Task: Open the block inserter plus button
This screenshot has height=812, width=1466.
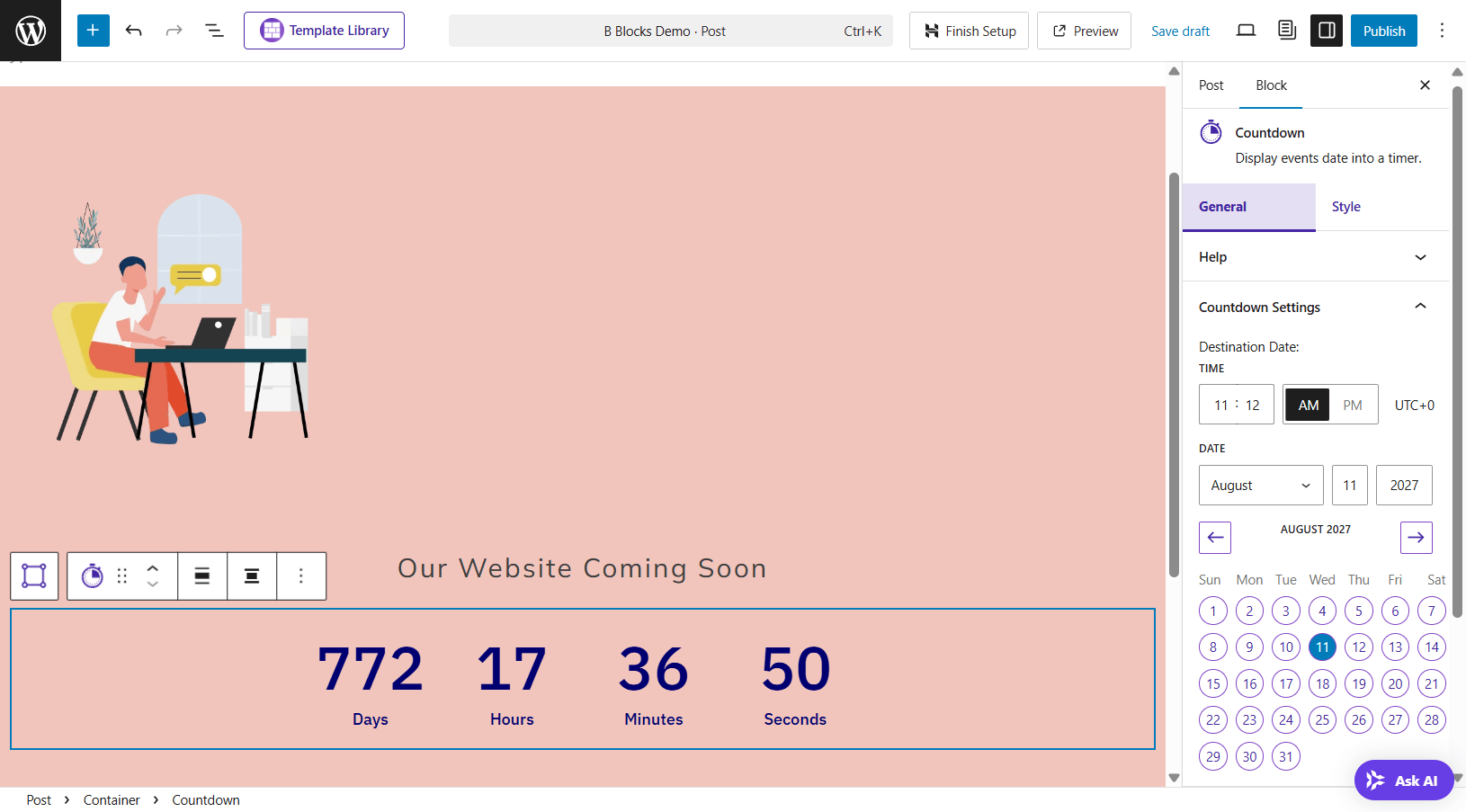Action: (x=93, y=31)
